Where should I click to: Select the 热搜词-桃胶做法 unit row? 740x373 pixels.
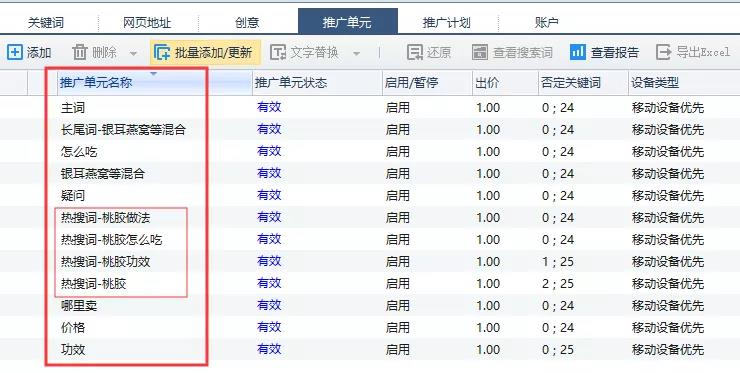point(370,218)
